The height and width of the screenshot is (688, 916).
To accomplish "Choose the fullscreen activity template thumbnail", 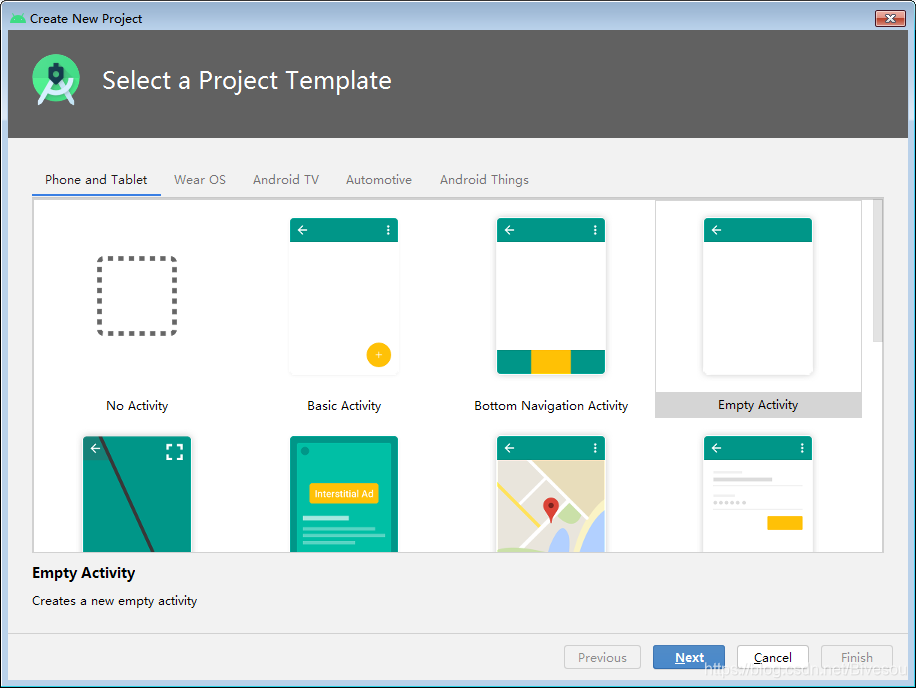I will click(x=137, y=494).
